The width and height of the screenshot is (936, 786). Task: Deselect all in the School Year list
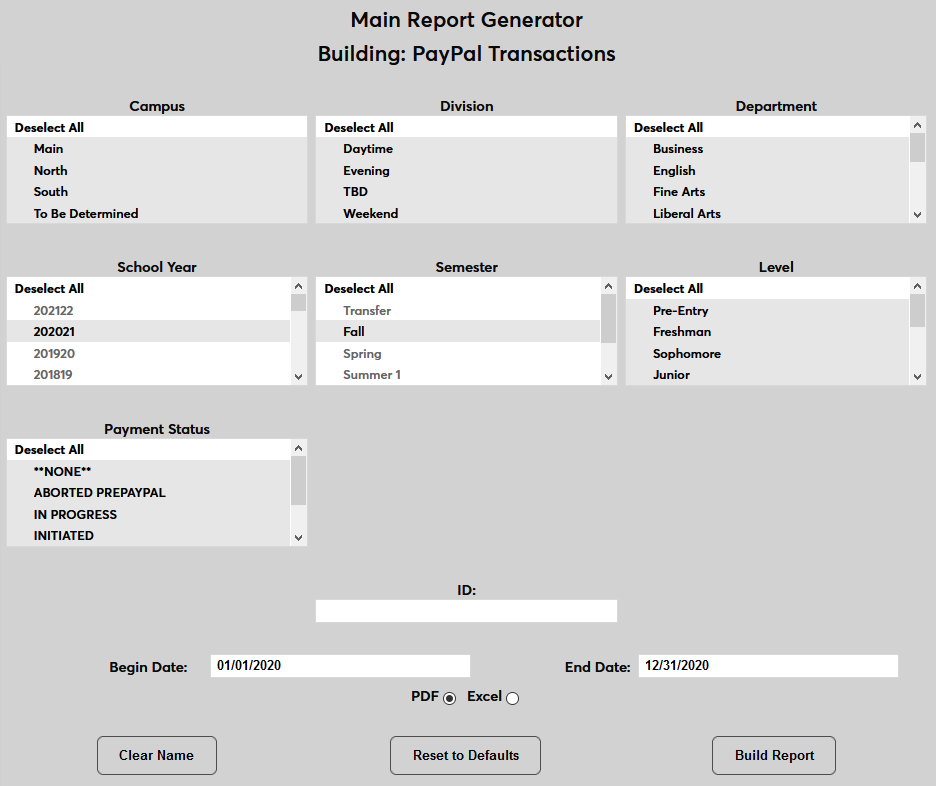coord(149,288)
